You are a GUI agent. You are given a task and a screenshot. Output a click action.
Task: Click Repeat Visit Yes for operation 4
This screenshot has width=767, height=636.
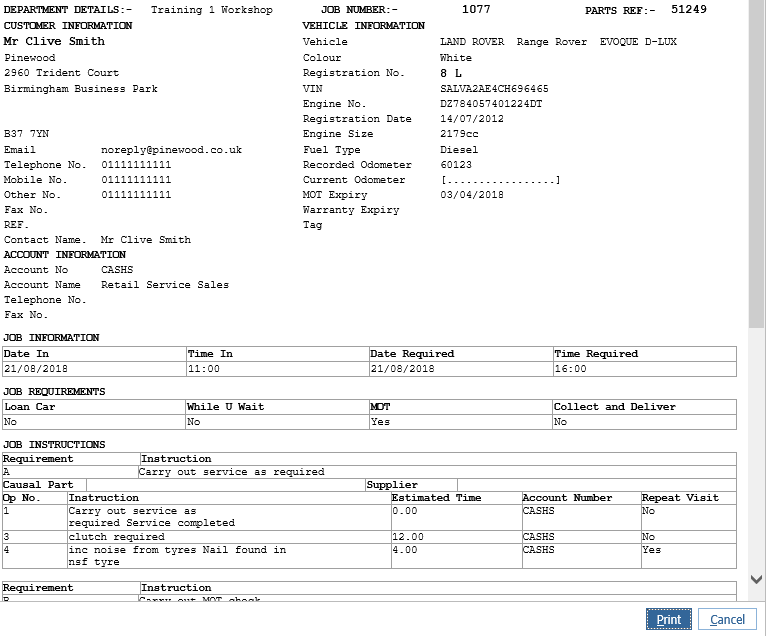(x=651, y=550)
